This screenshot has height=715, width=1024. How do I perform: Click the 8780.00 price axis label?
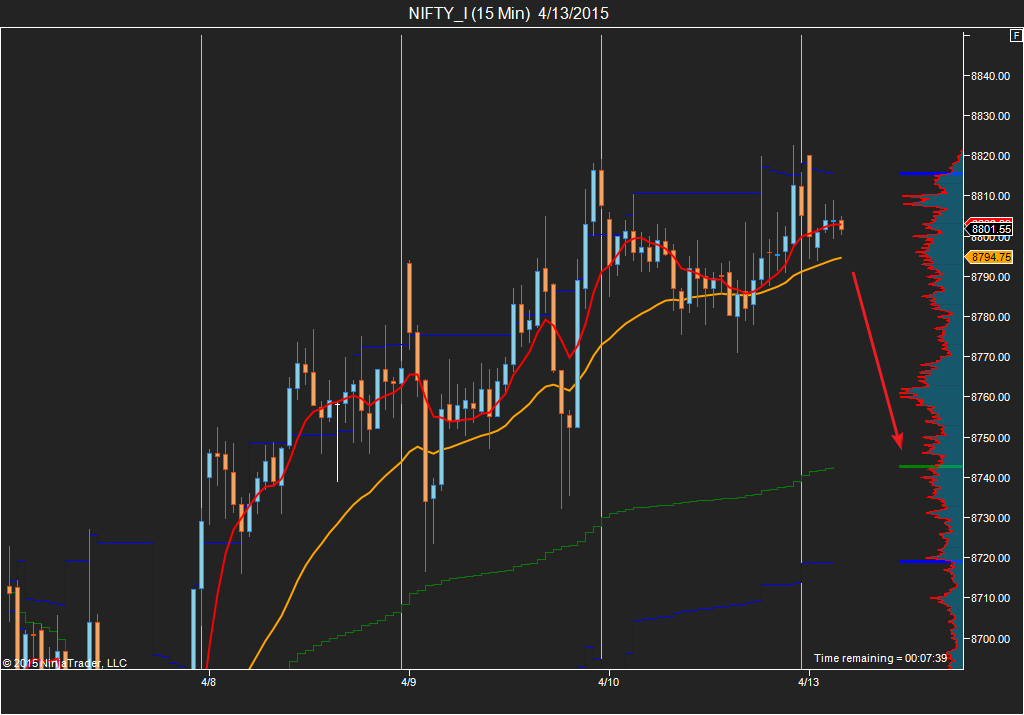pyautogui.click(x=990, y=317)
